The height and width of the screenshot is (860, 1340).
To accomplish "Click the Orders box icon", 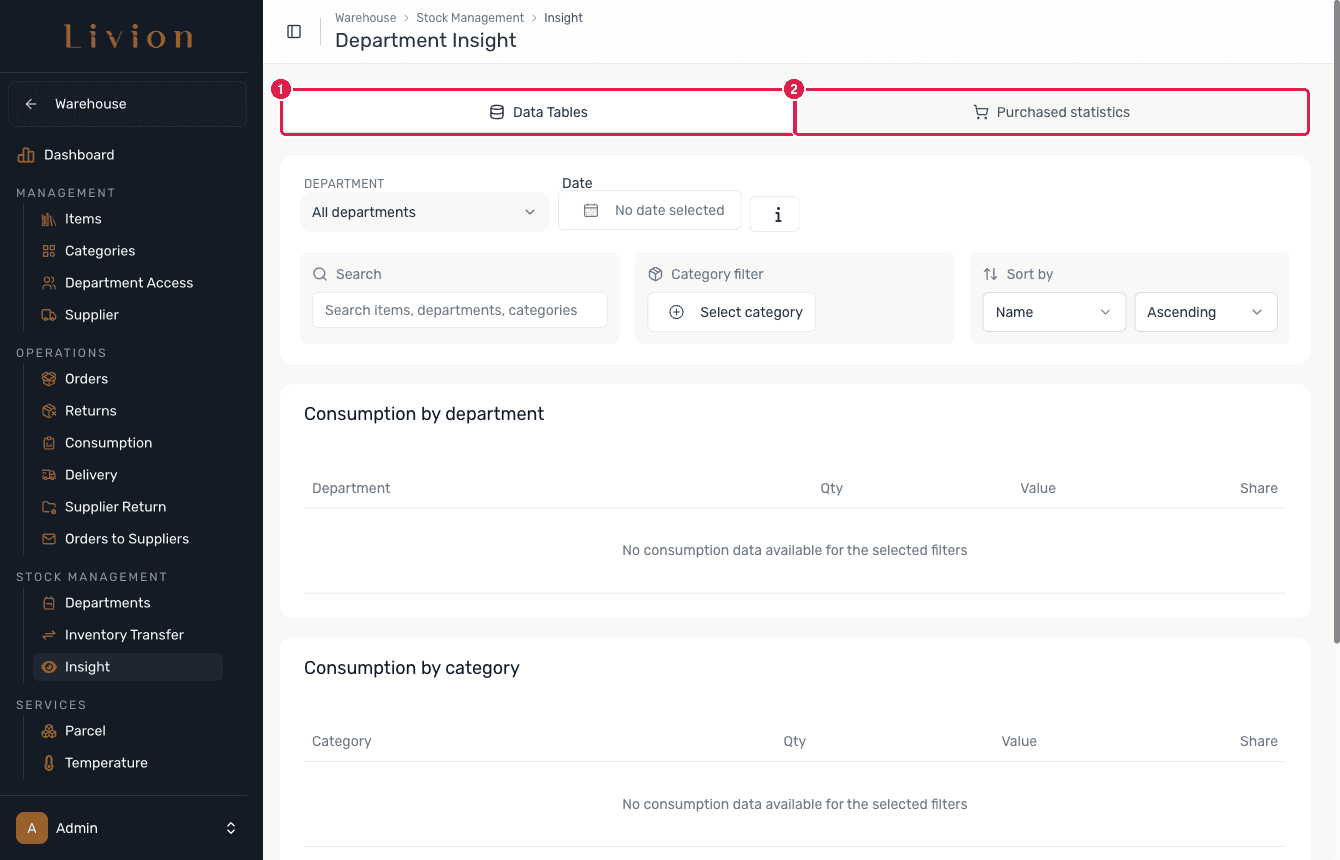I will [x=49, y=379].
